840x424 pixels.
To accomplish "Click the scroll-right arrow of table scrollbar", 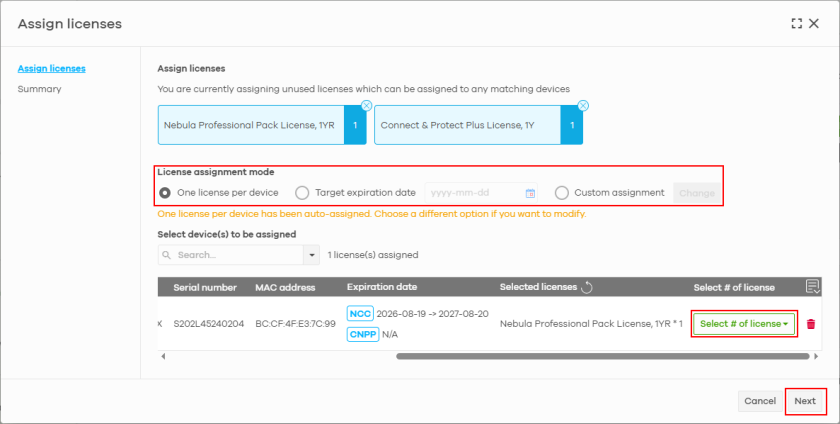I will (x=816, y=356).
